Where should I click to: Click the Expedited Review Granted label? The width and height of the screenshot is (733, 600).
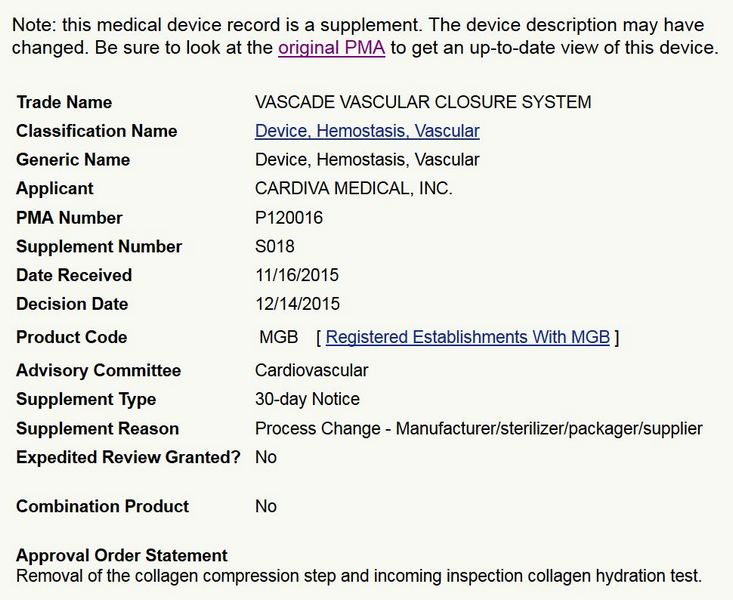click(128, 457)
